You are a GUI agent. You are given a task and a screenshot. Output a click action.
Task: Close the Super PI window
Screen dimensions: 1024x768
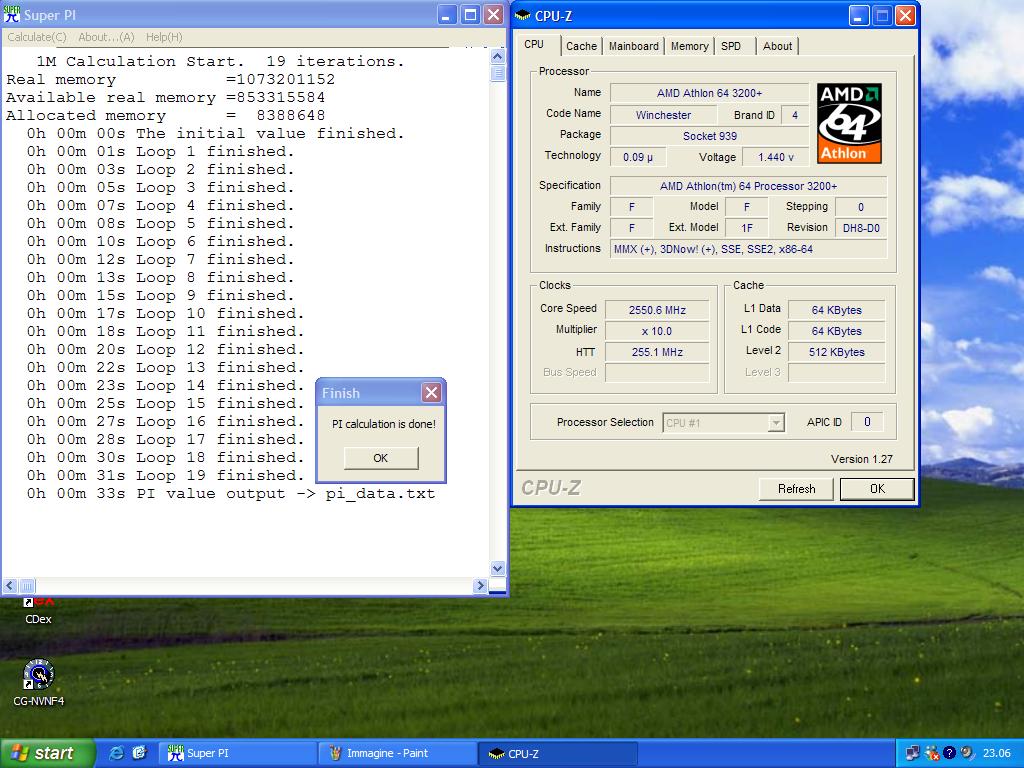point(494,15)
